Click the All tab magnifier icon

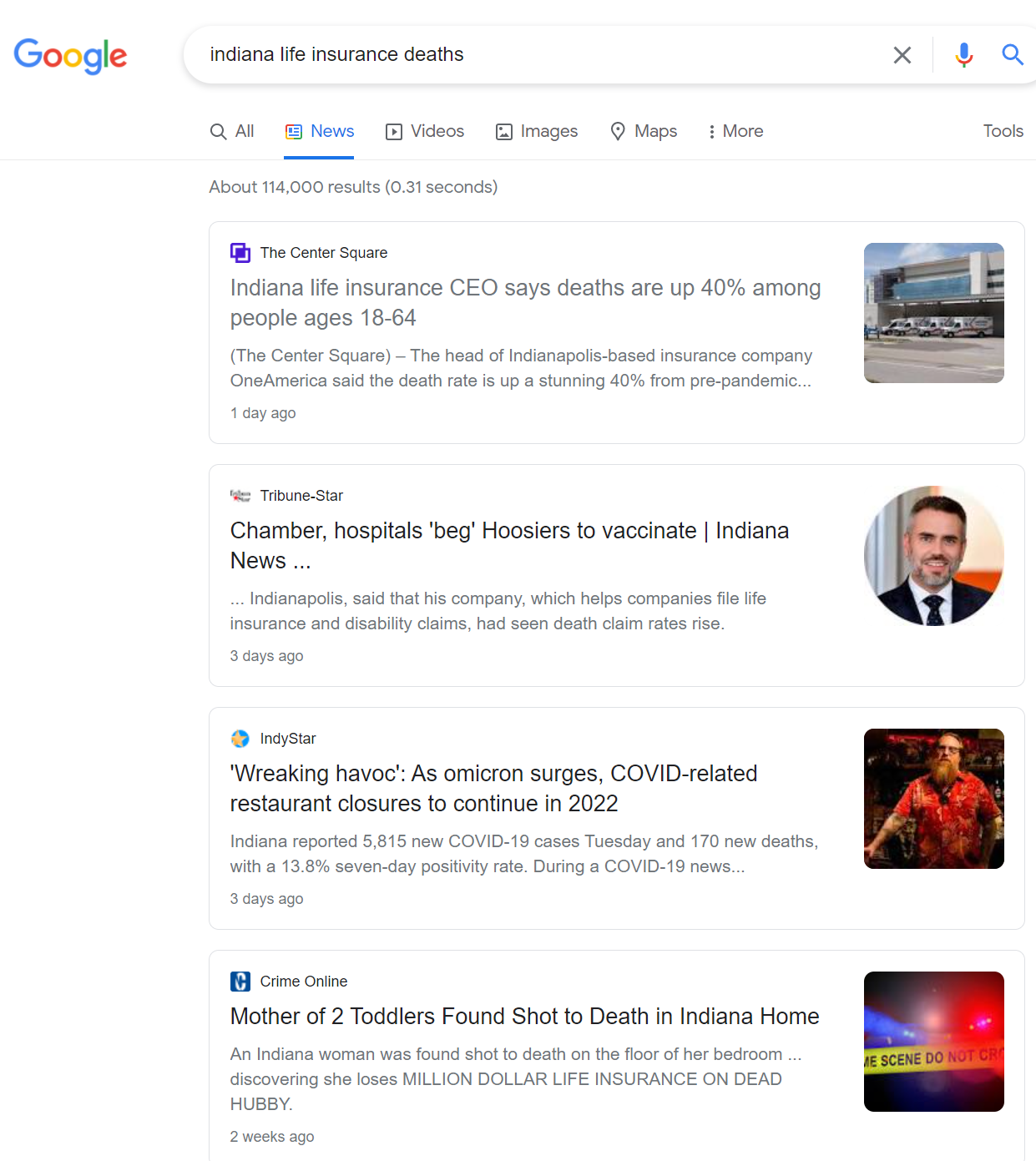point(218,132)
